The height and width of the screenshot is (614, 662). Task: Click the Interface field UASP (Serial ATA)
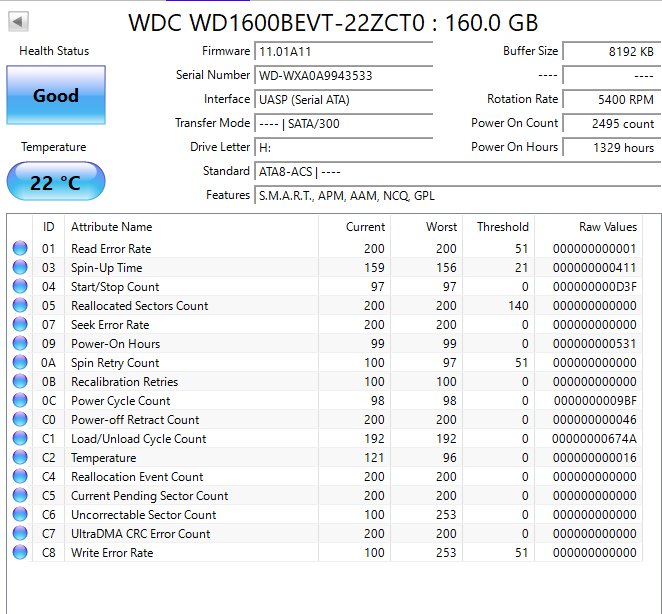pos(344,100)
